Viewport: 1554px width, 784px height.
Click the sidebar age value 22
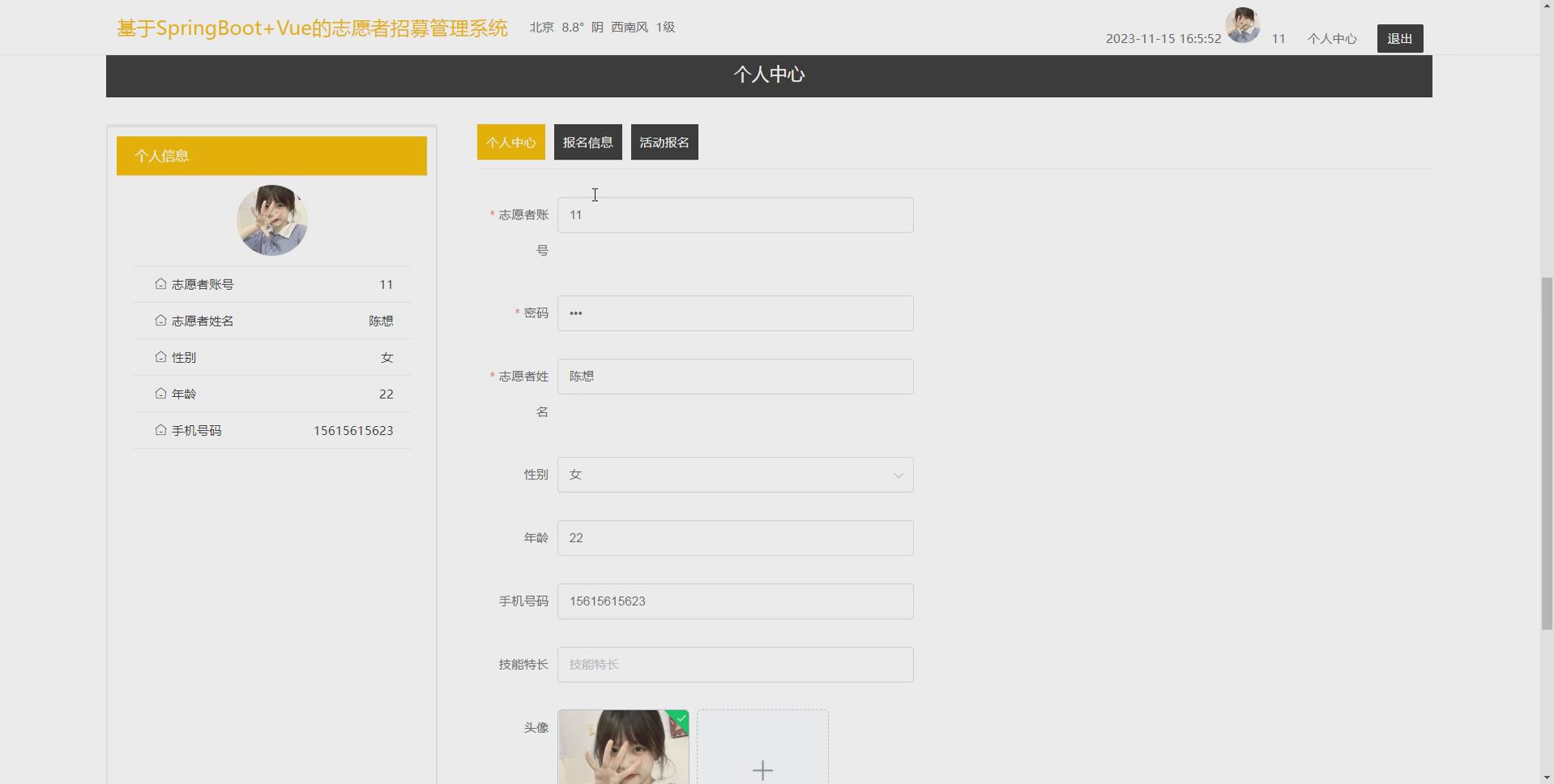click(386, 394)
